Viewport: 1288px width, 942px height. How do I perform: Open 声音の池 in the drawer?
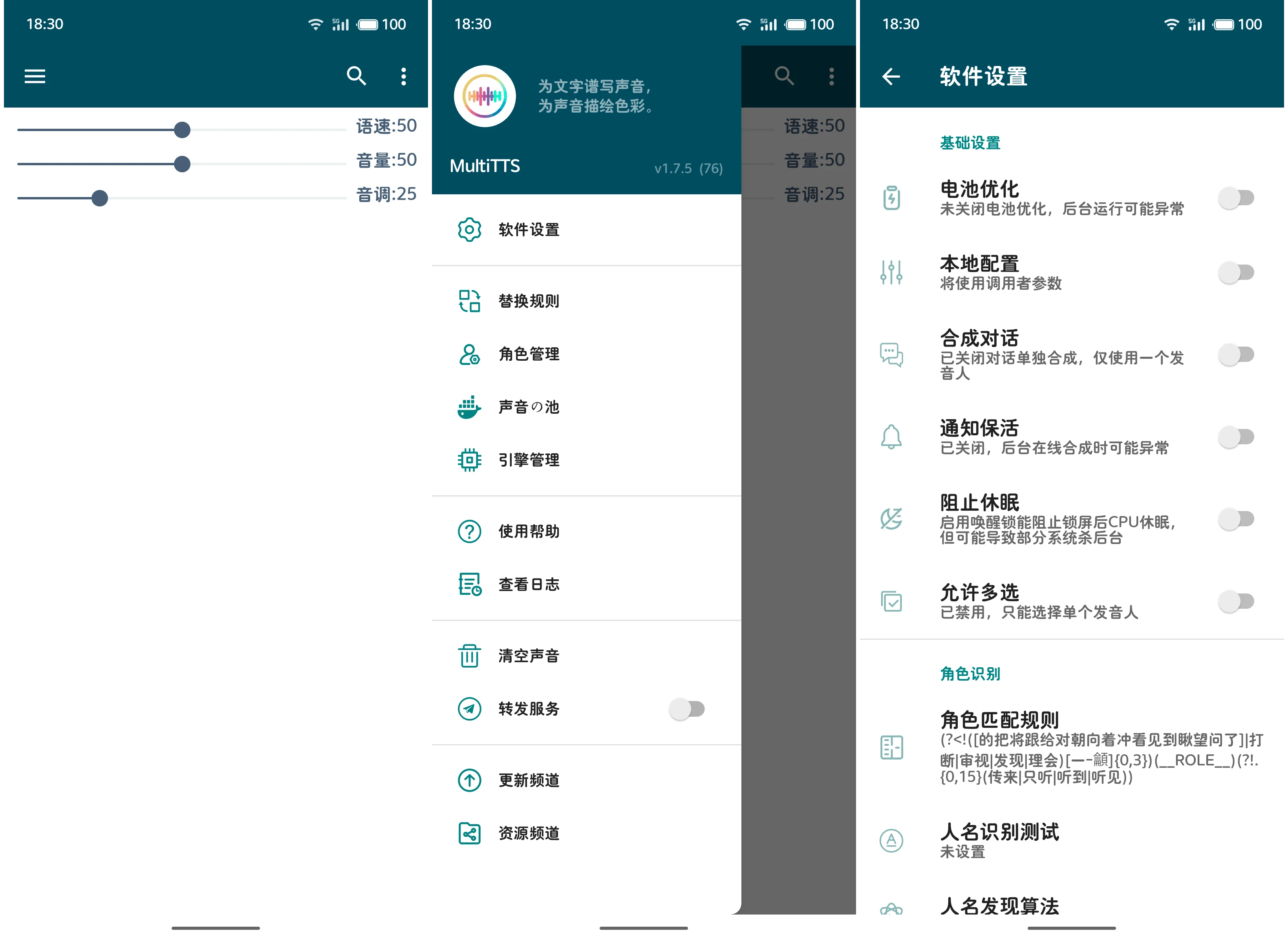pyautogui.click(x=586, y=407)
